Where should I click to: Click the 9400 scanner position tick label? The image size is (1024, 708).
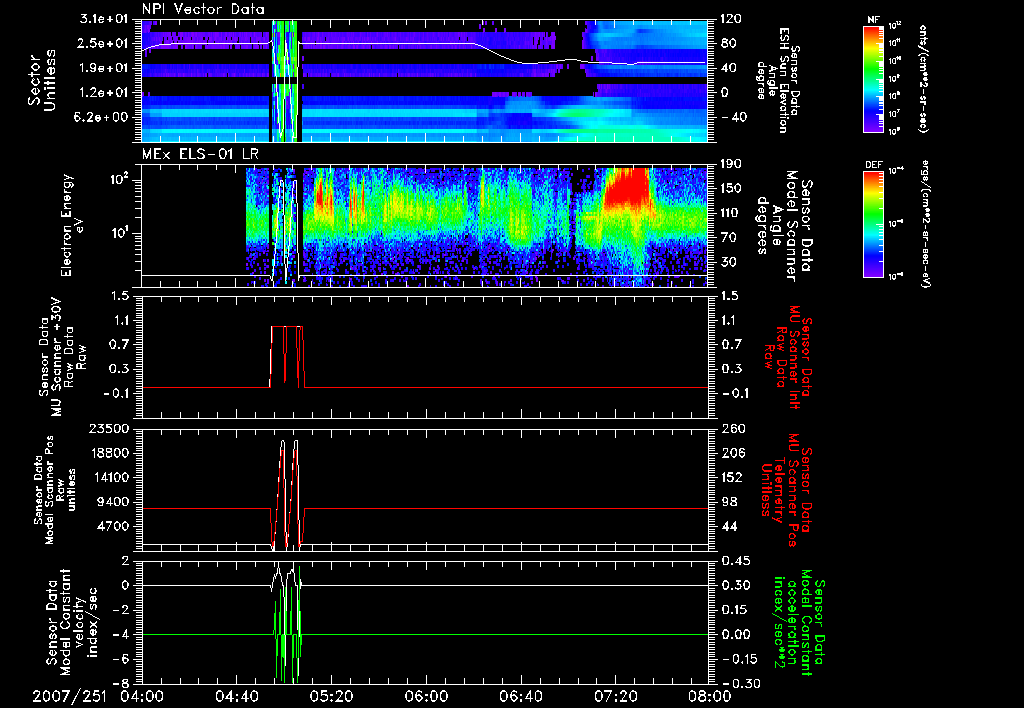point(113,502)
